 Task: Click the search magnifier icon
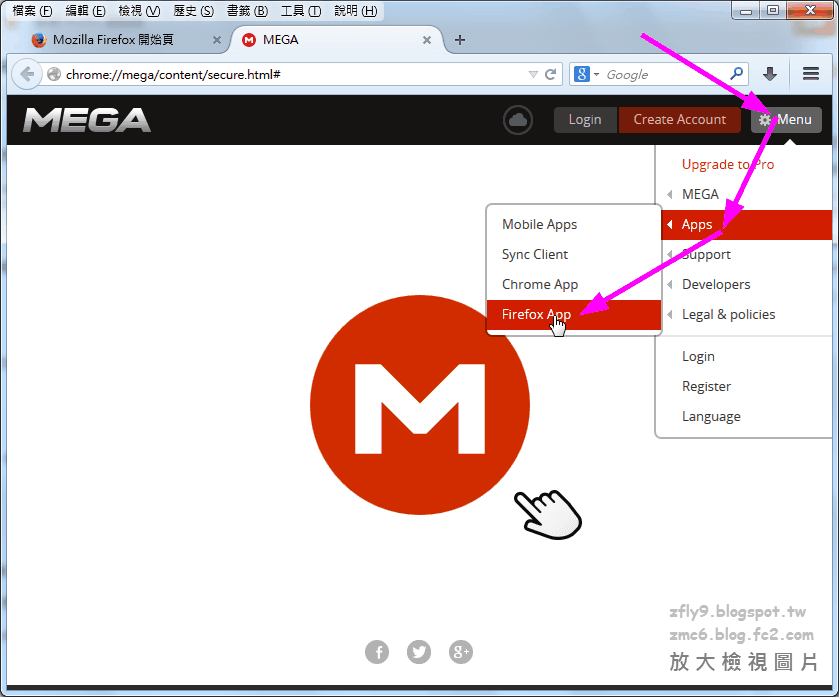coord(736,73)
